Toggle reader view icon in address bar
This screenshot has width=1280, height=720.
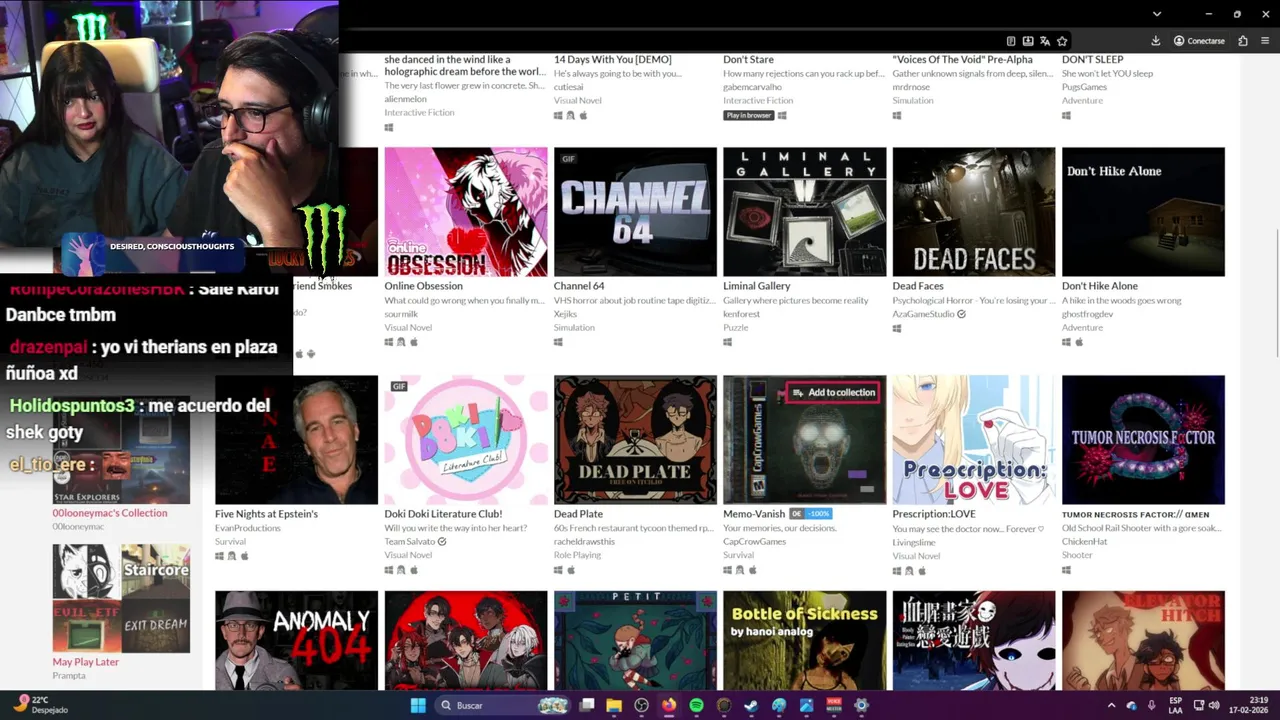click(x=1011, y=41)
